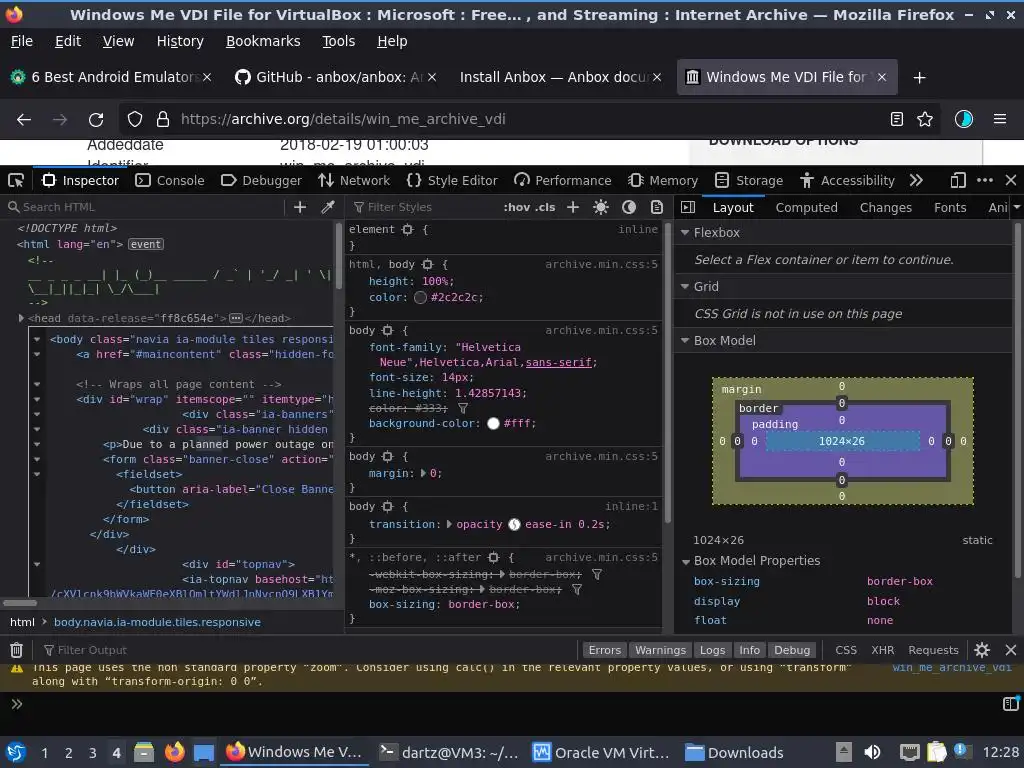
Task: Expand margin shorthand value arrow
Action: [423, 473]
